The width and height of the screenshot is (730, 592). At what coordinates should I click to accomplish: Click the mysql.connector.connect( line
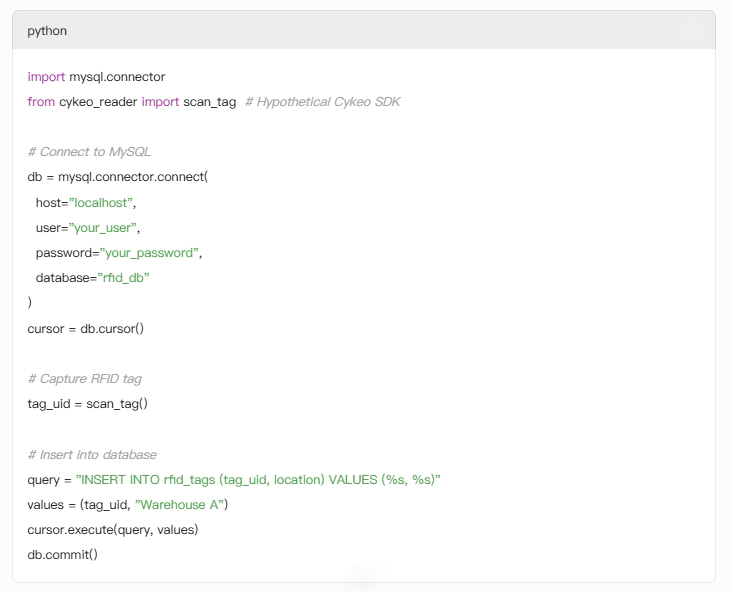coord(118,177)
